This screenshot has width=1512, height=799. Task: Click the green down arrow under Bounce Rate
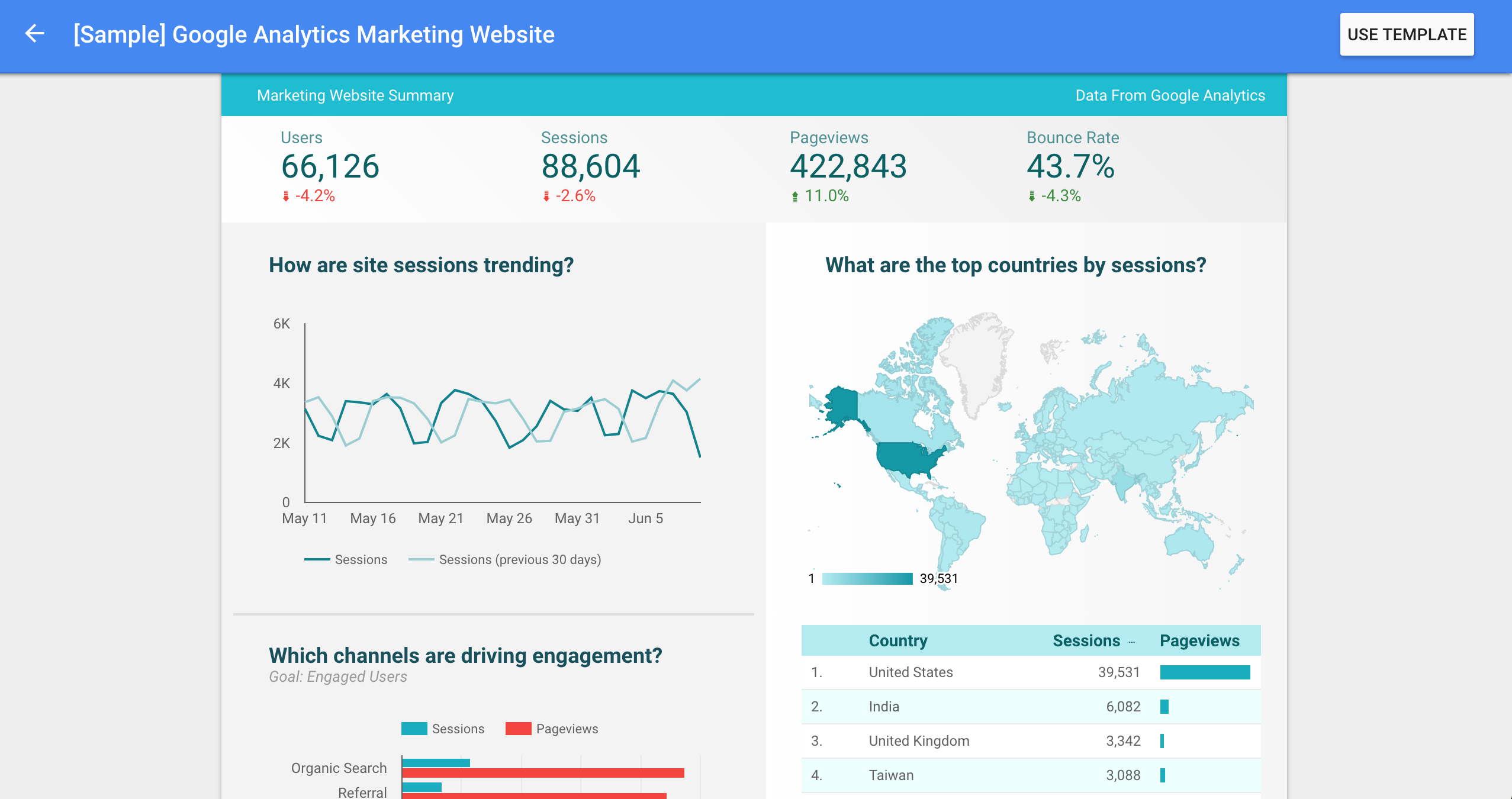[x=1031, y=196]
